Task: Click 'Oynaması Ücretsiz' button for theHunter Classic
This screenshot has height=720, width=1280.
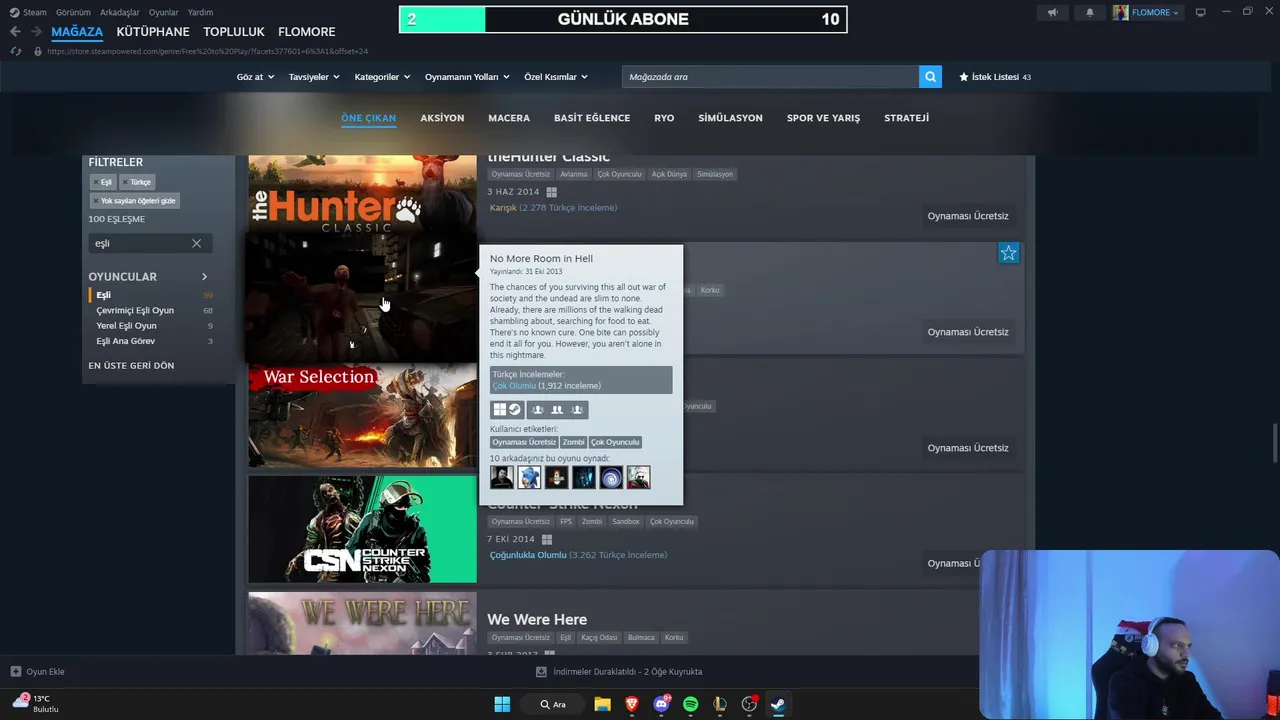Action: [968, 216]
